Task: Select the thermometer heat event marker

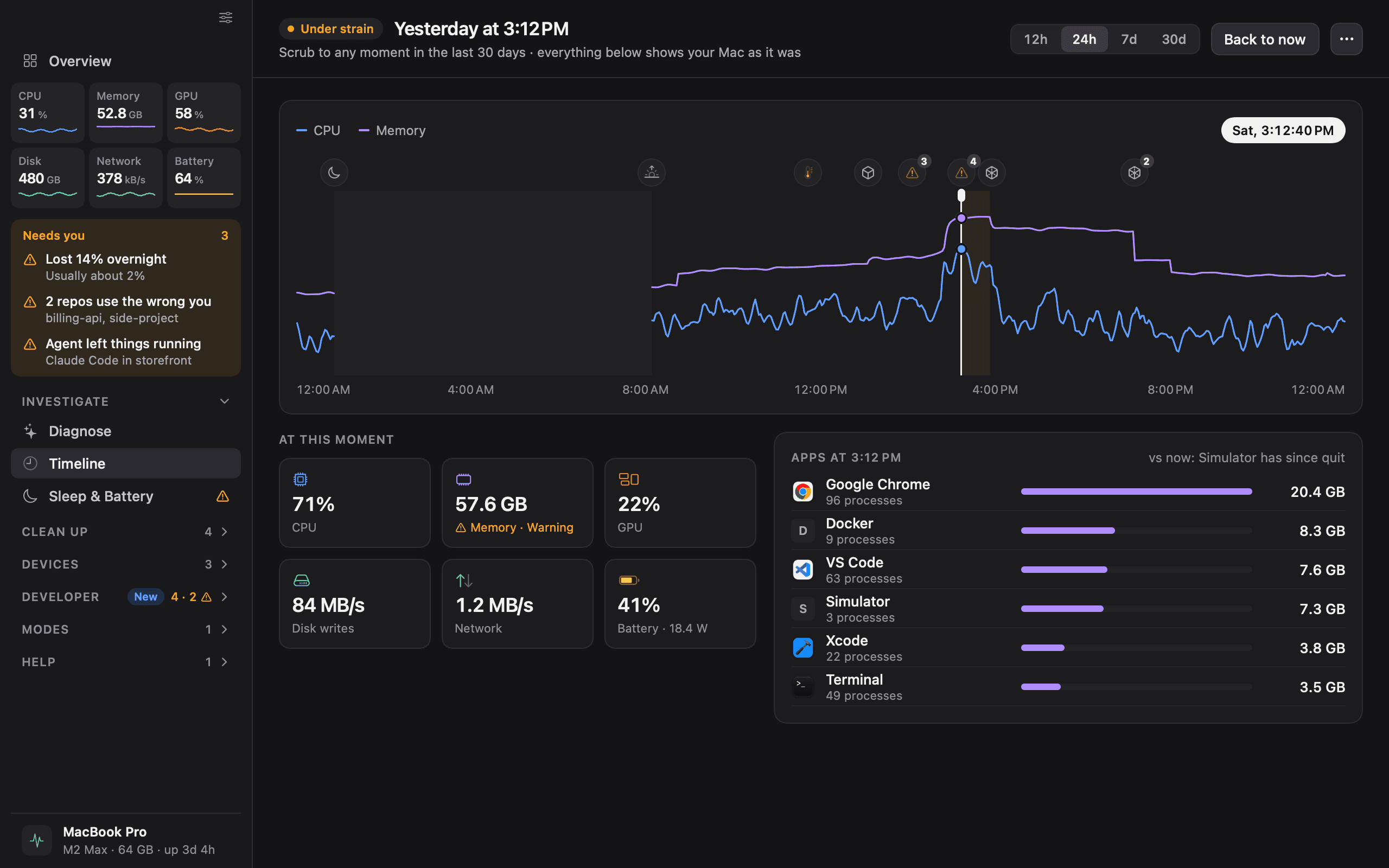Action: click(807, 172)
